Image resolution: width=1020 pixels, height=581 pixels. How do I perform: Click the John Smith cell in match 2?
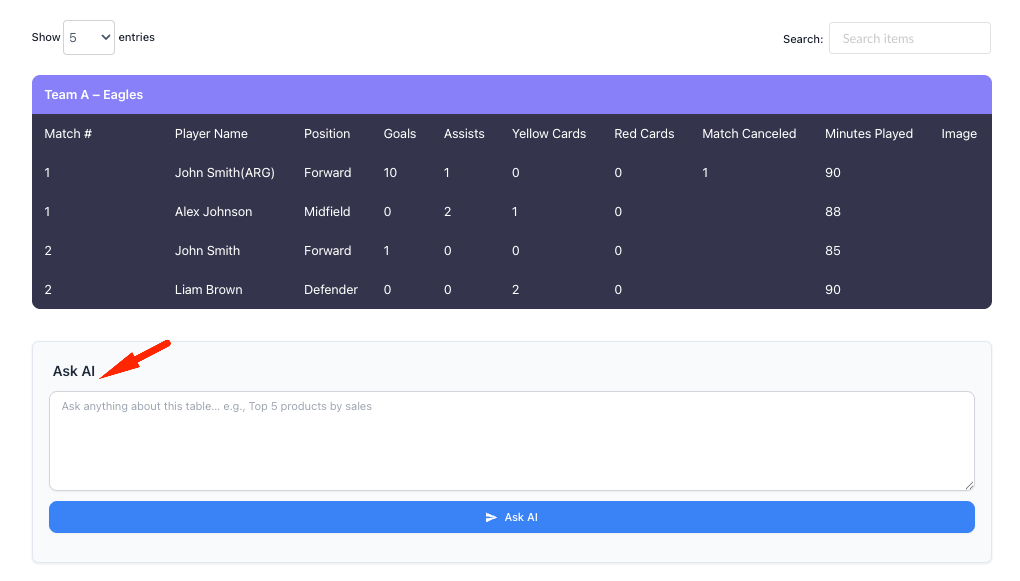coord(208,251)
